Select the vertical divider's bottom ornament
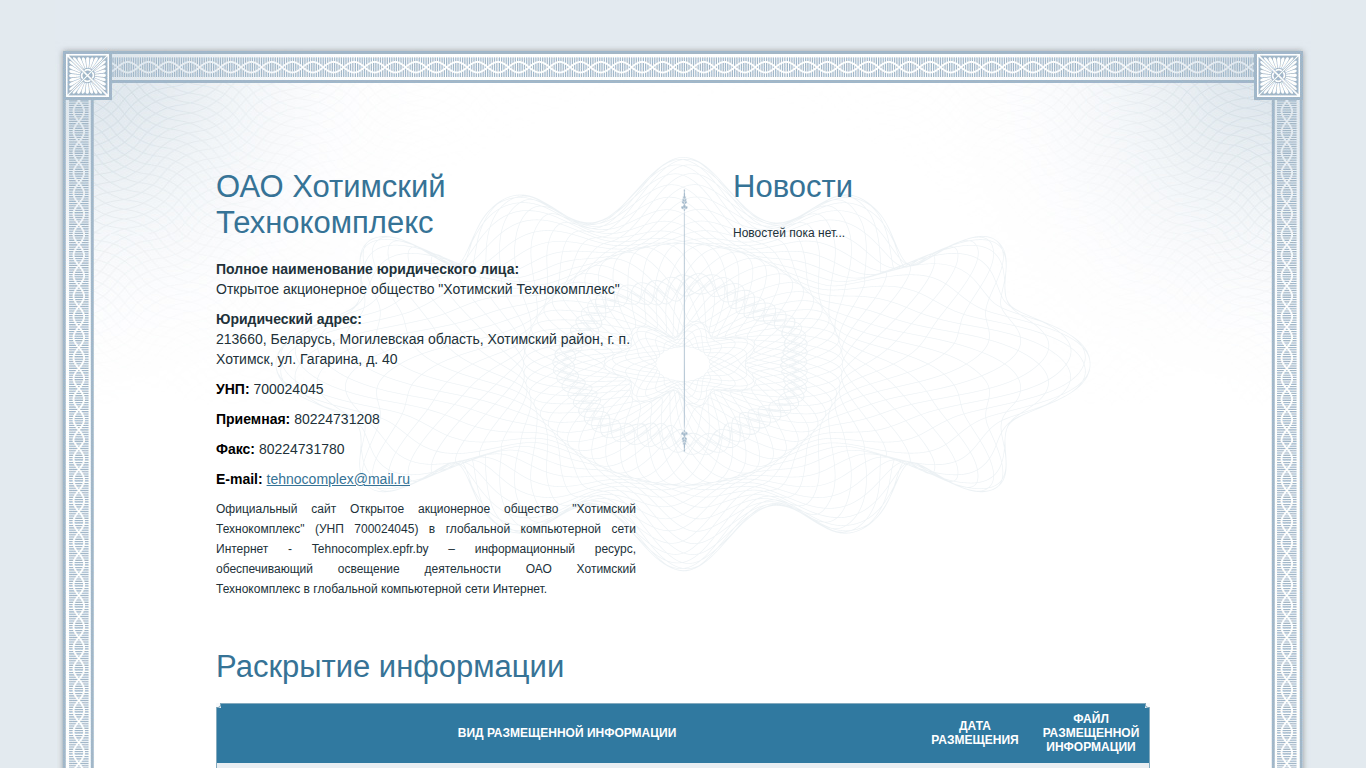 pyautogui.click(x=684, y=438)
